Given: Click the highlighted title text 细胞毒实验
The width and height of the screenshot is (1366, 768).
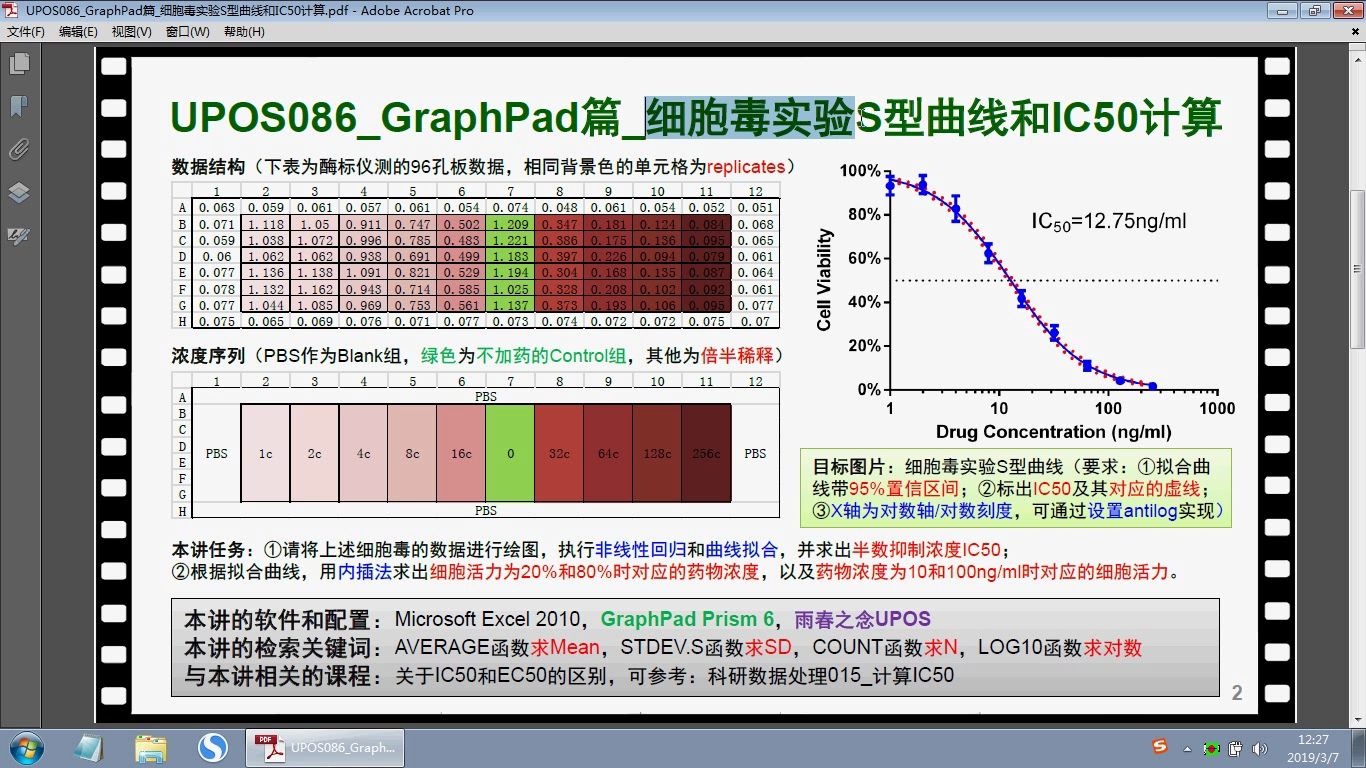Looking at the screenshot, I should [750, 118].
